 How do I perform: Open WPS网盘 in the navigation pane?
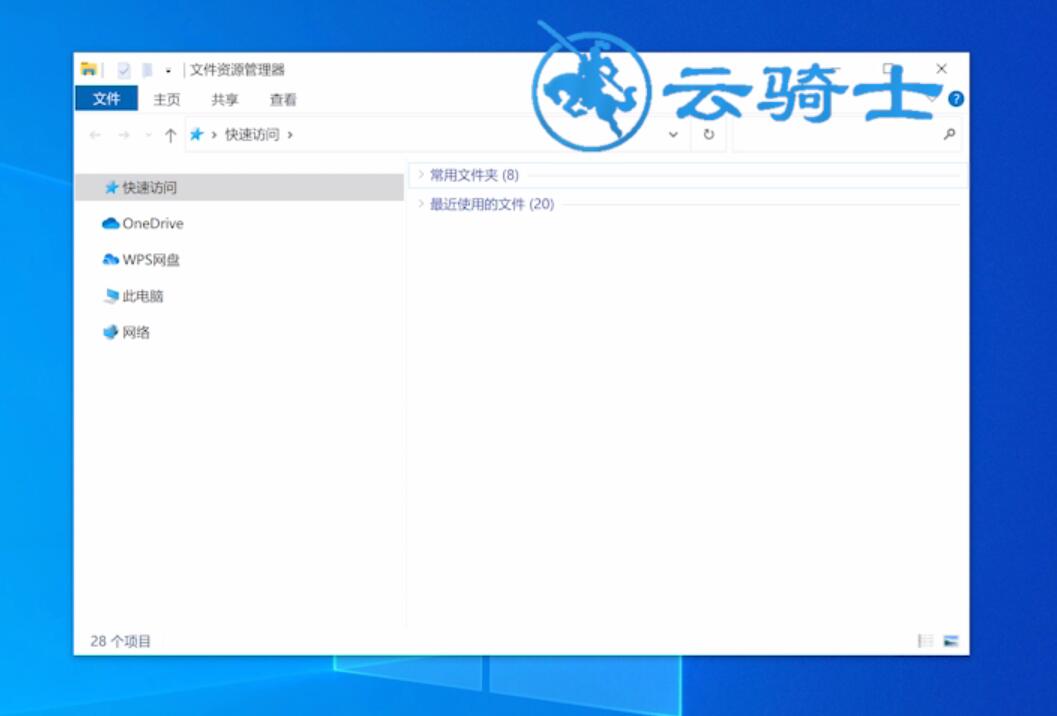(x=151, y=260)
